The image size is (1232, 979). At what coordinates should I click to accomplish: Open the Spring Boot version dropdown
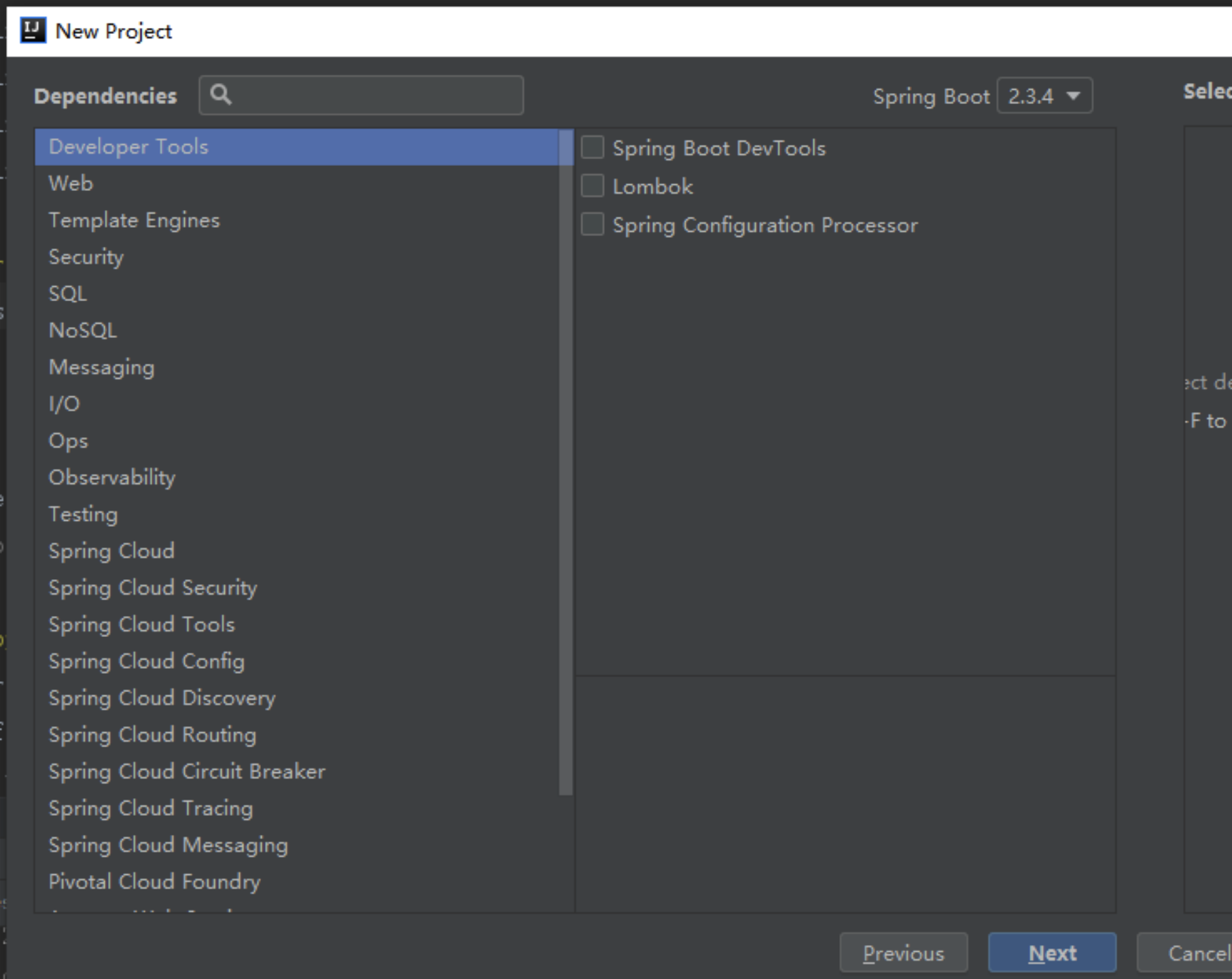[x=1044, y=96]
